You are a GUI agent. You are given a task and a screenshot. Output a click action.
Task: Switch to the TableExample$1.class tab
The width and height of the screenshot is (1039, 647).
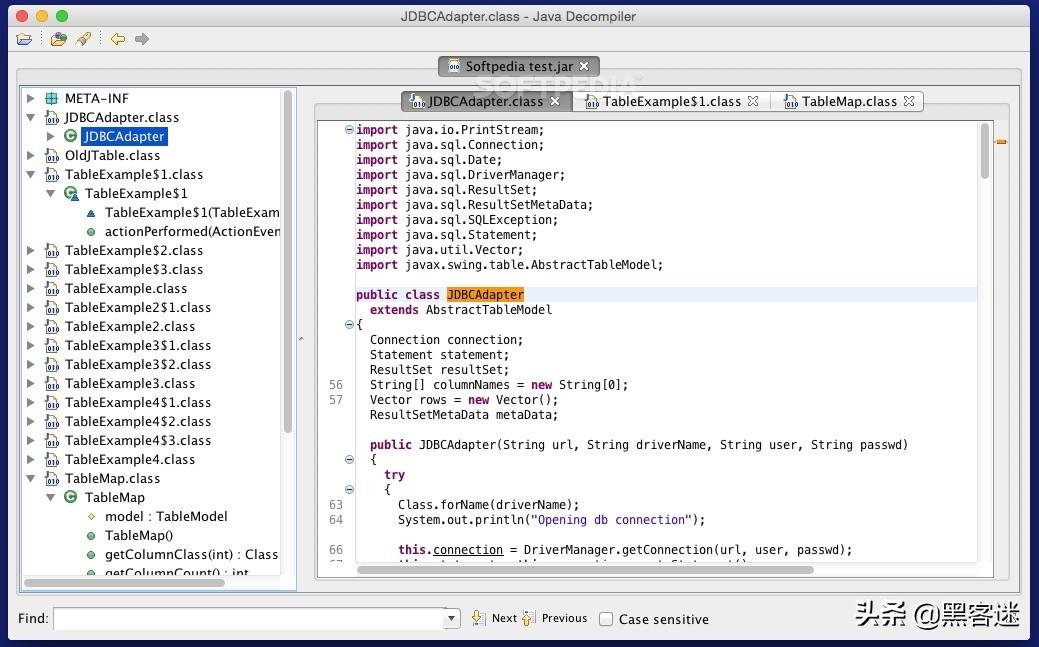670,101
